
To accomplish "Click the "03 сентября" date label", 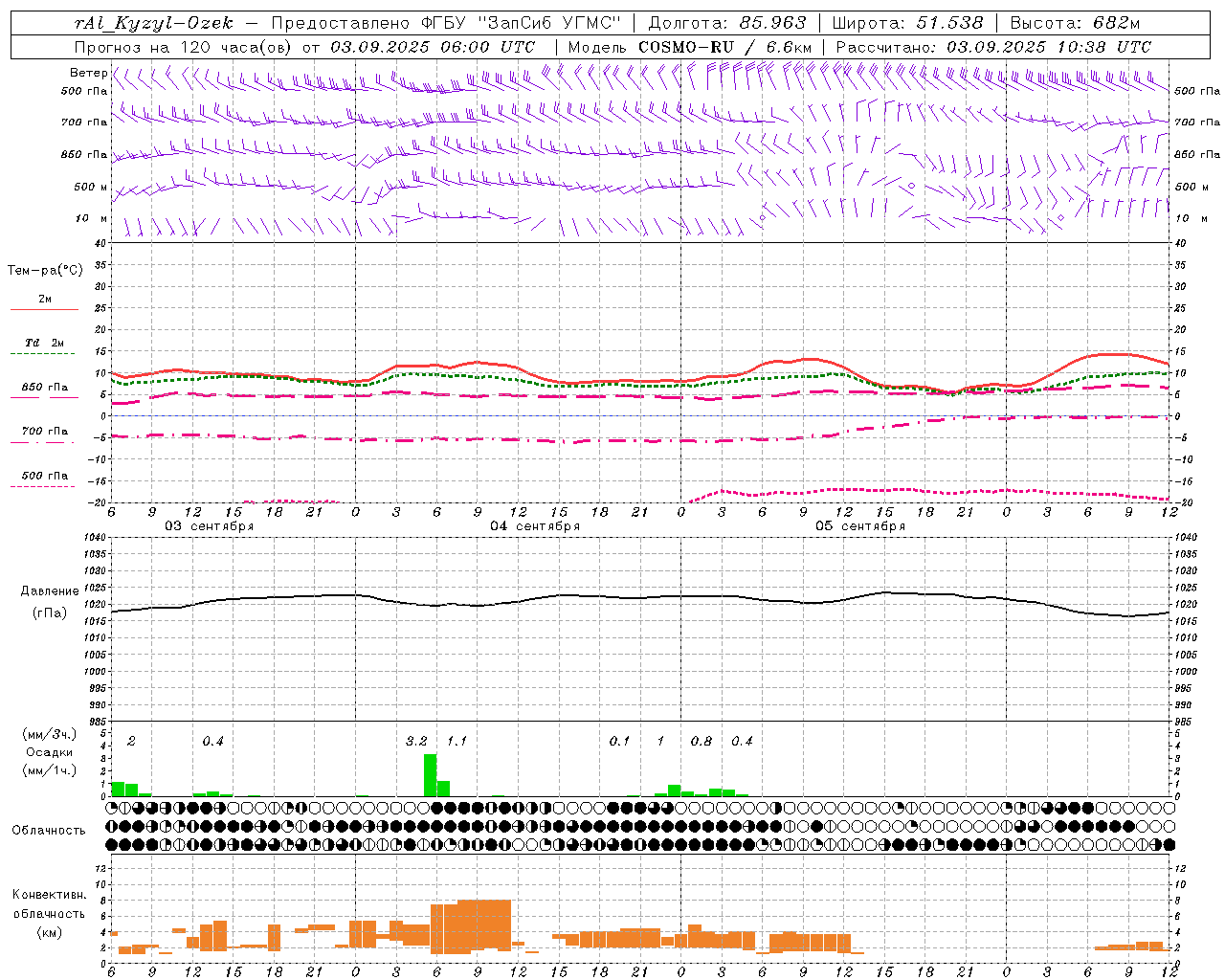I will point(210,526).
